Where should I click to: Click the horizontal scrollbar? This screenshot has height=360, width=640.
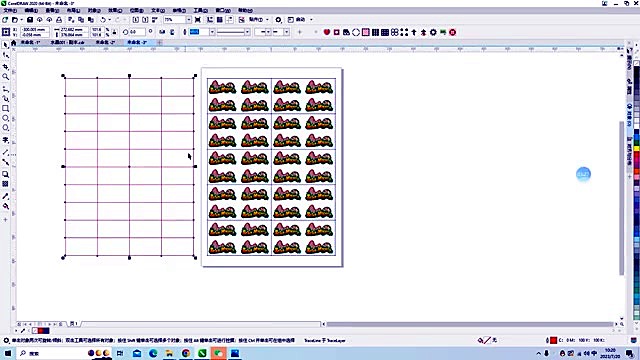[x=470, y=324]
